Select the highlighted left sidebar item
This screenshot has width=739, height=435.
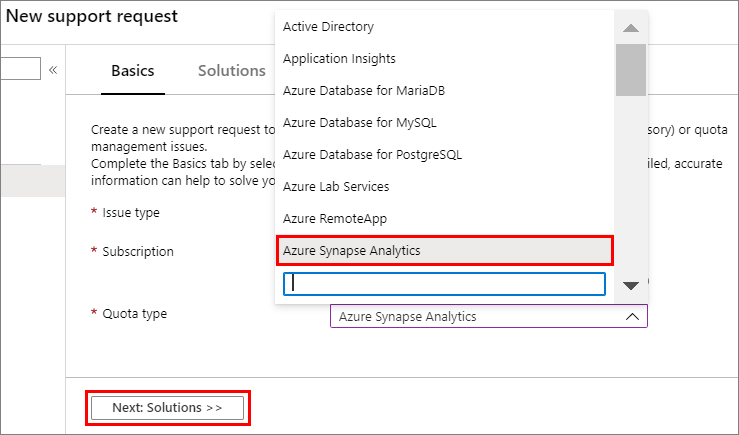32,181
